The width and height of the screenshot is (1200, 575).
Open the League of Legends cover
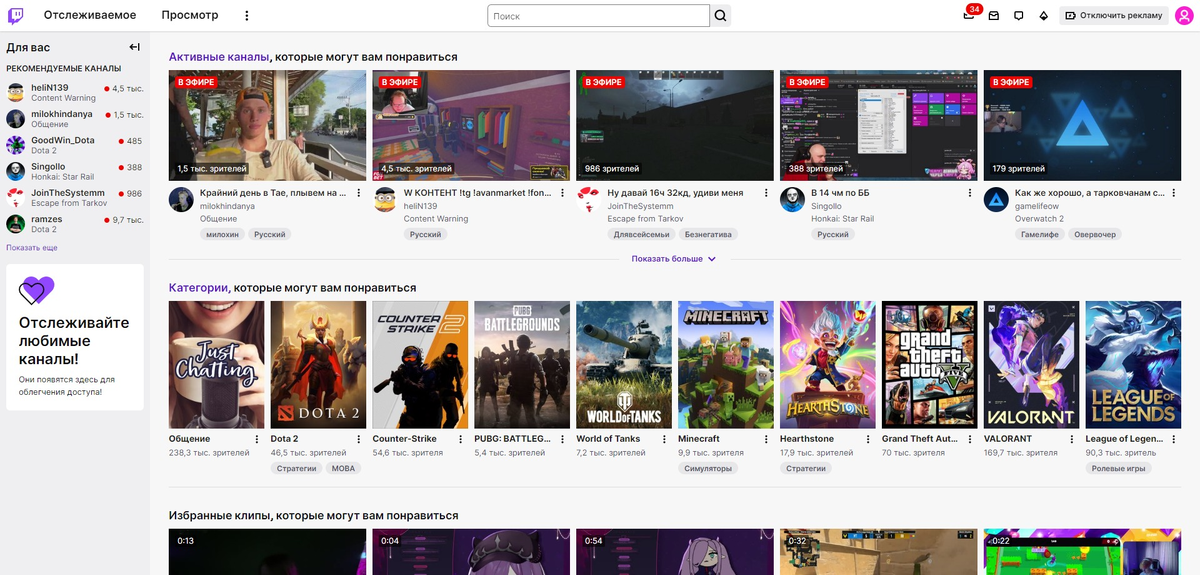(x=1134, y=365)
